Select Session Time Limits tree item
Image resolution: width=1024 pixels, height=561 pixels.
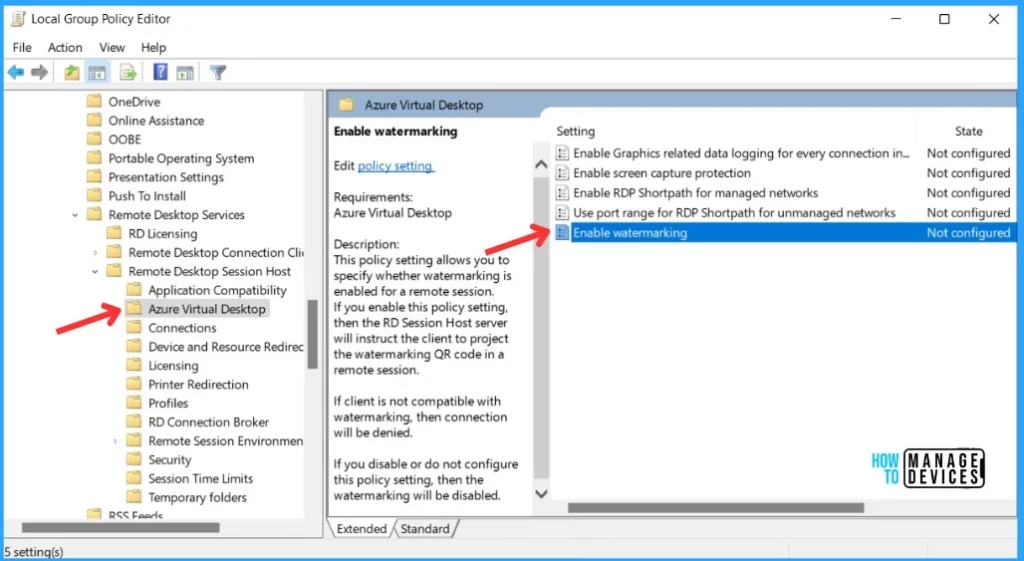tap(200, 478)
